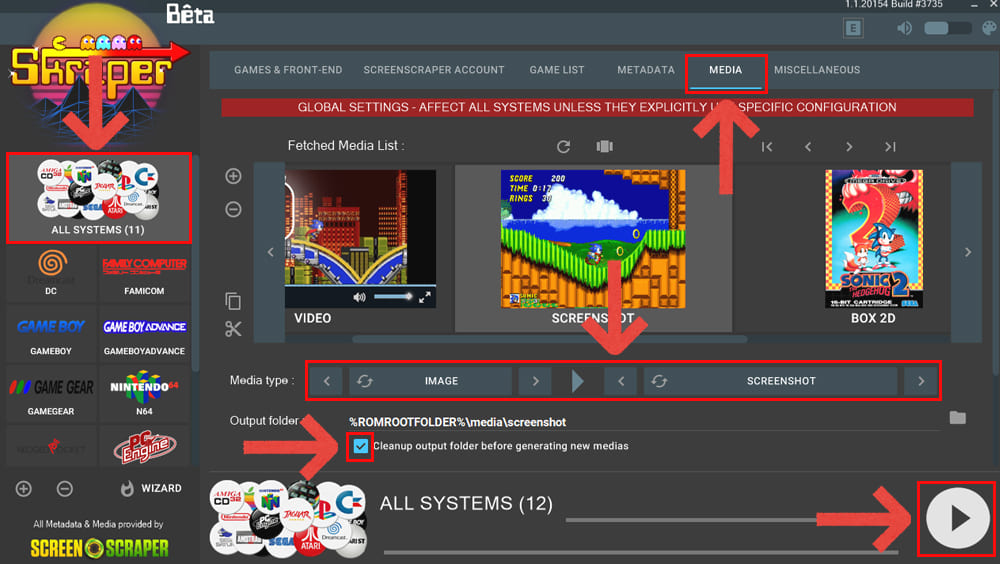Add a media entry with plus icon
1000x564 pixels.
tap(233, 176)
